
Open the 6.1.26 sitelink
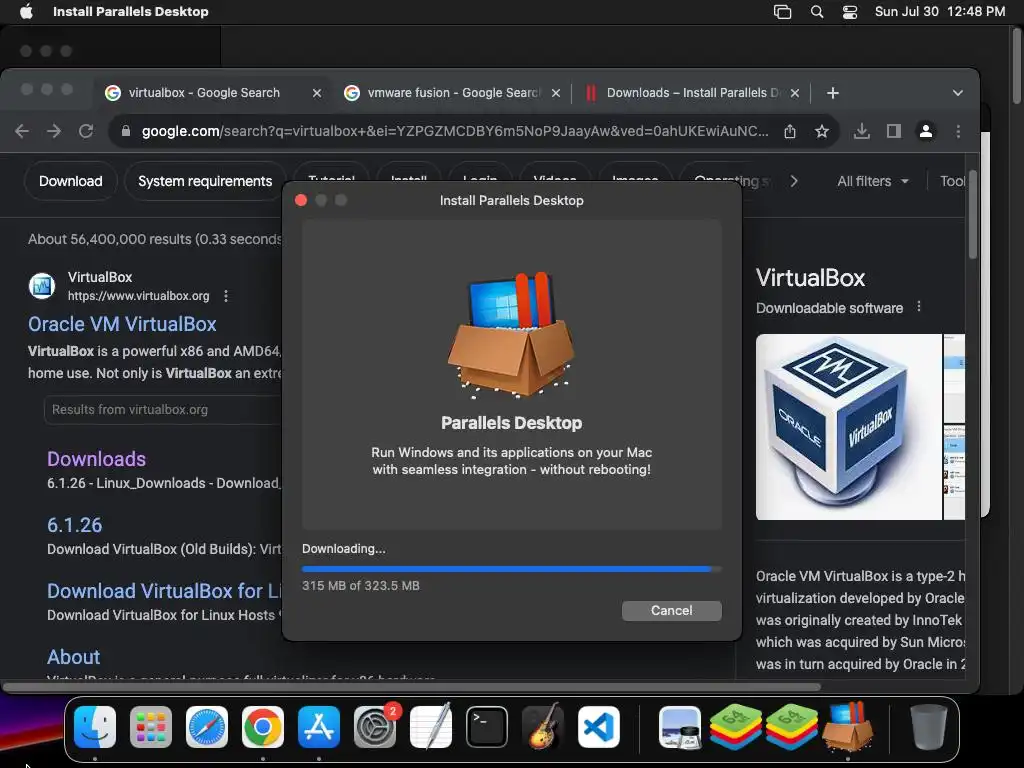(x=74, y=525)
